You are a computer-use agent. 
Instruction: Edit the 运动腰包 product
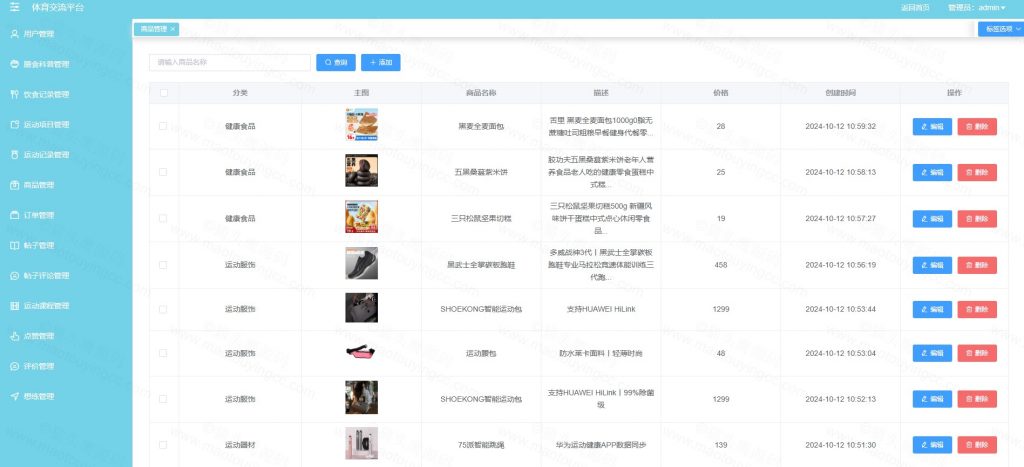[932, 353]
